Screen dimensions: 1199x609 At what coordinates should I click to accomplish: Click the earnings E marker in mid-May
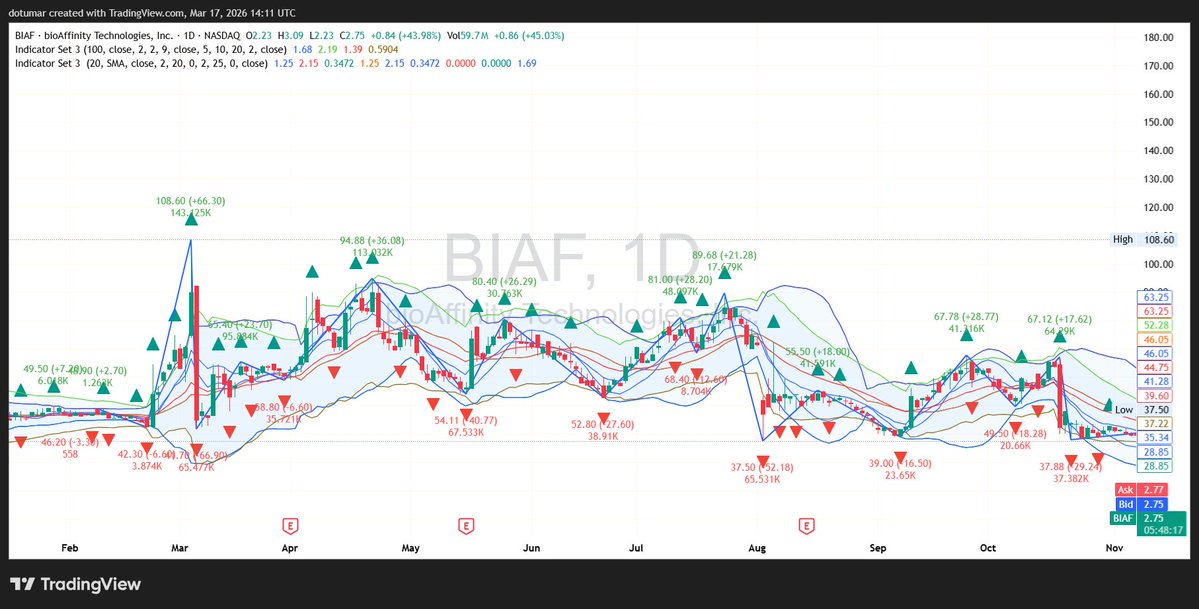(x=465, y=526)
